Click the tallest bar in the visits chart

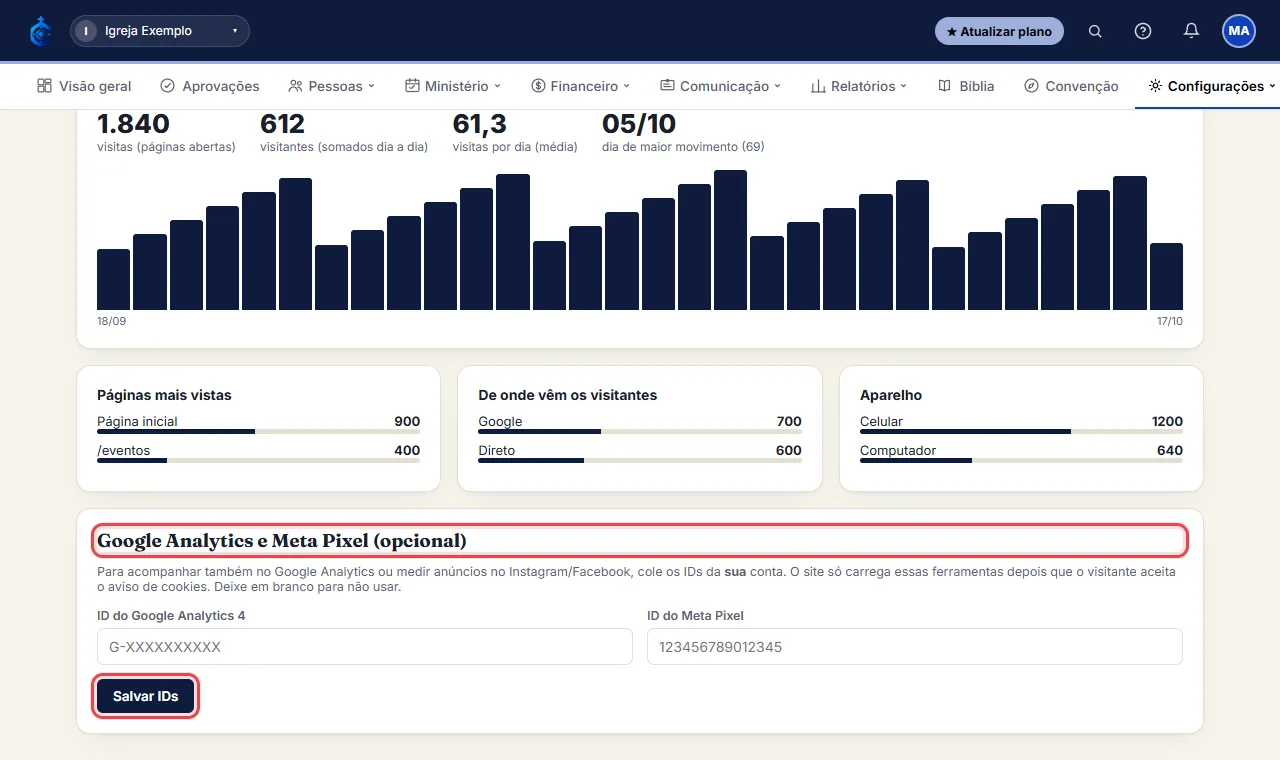730,240
